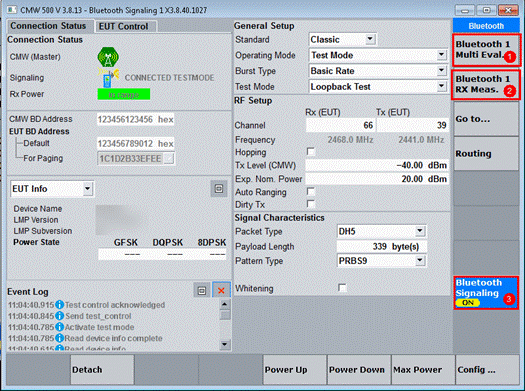Screen dimensions: 525x391
Task: Enable the Whitening checkbox
Action: (342, 288)
